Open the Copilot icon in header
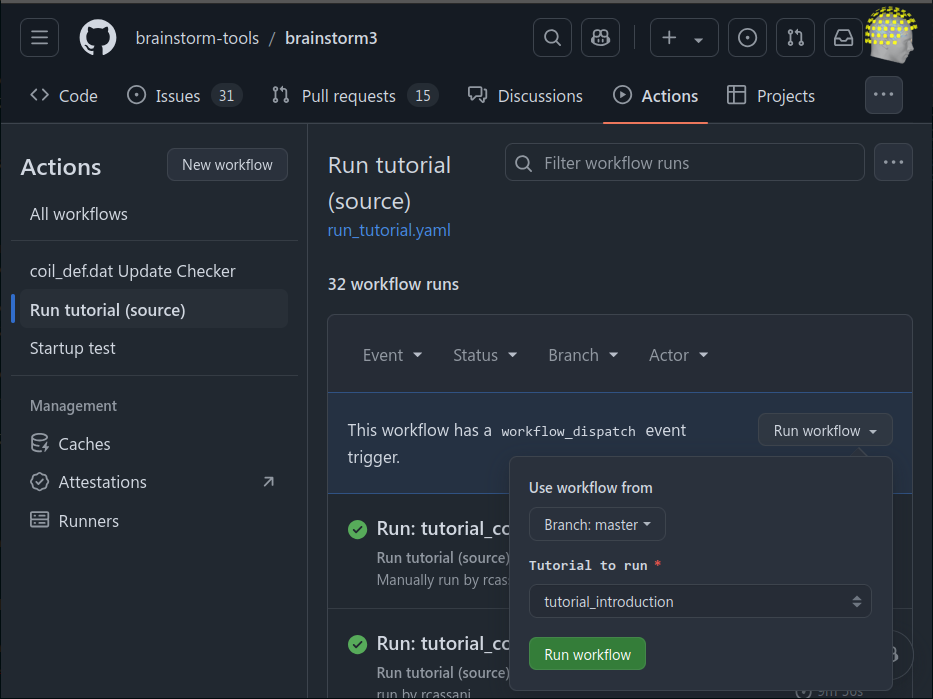This screenshot has width=933, height=699. (600, 38)
